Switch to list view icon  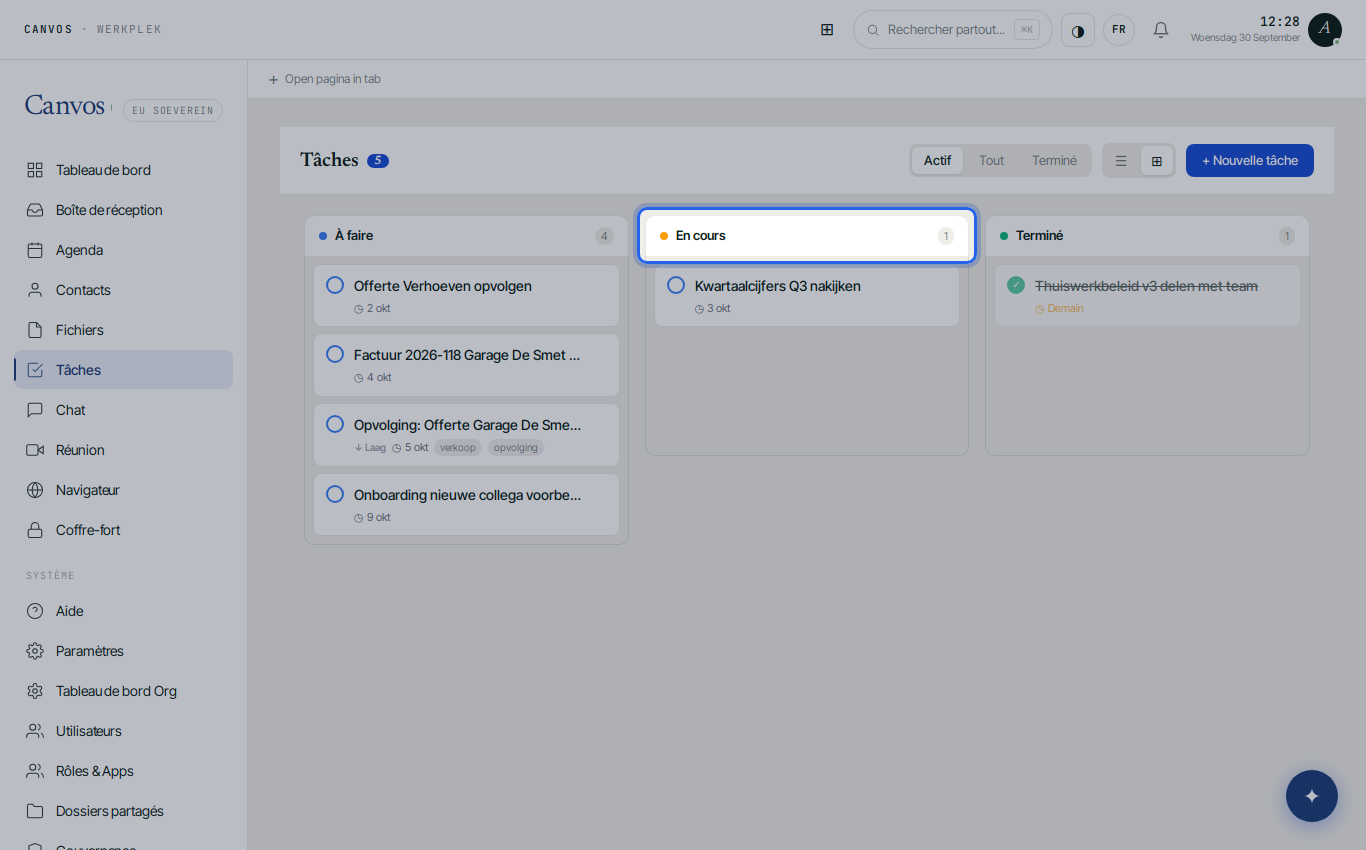1121,161
